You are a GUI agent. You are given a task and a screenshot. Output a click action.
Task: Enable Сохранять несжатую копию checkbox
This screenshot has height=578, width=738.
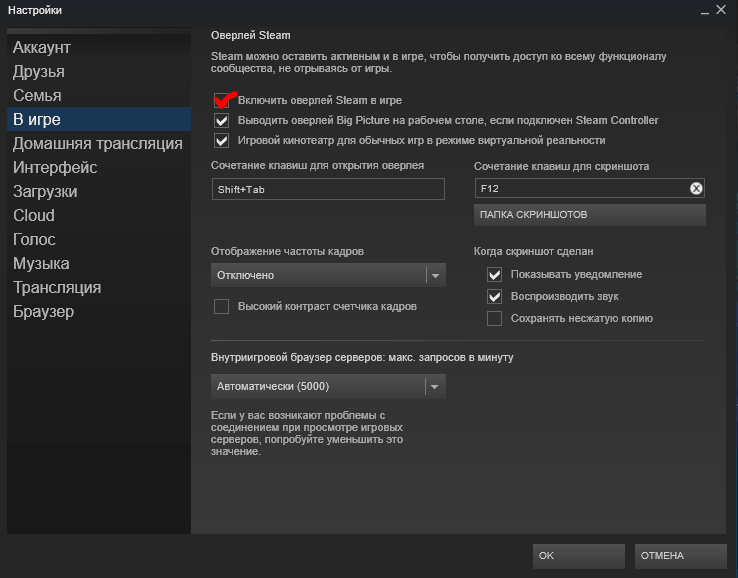coord(494,318)
